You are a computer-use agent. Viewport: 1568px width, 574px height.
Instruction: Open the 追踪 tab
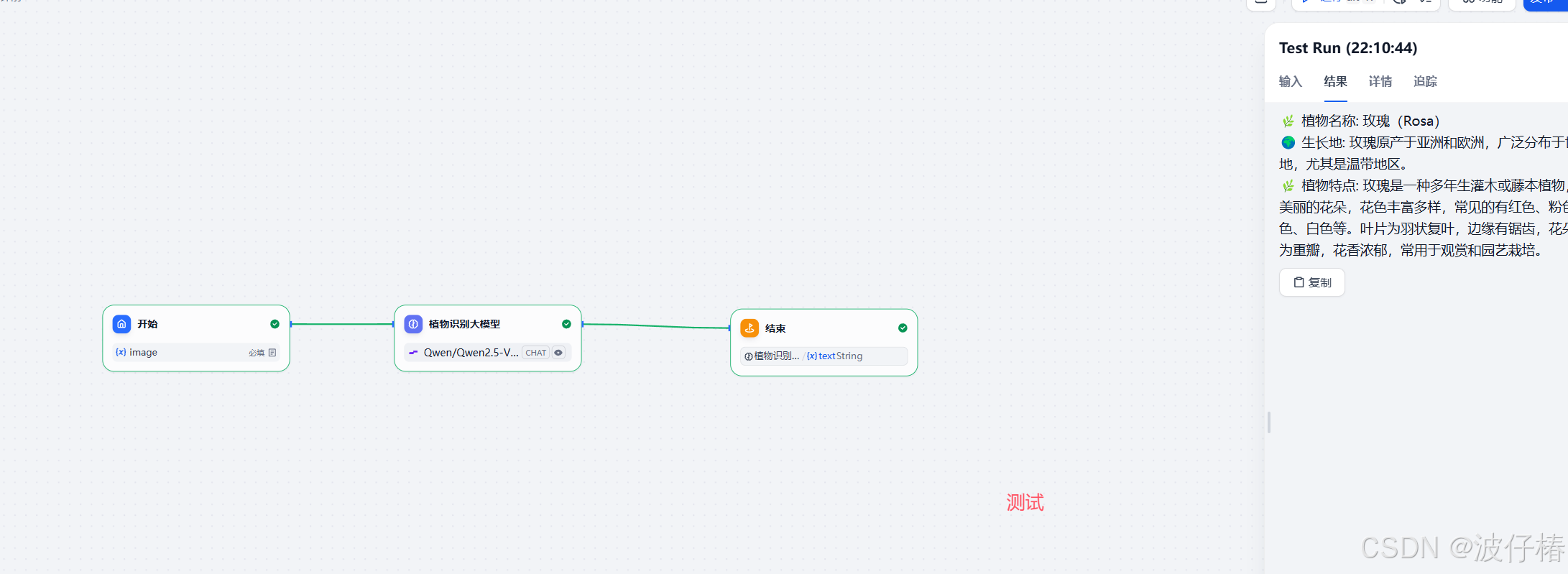click(x=1425, y=81)
